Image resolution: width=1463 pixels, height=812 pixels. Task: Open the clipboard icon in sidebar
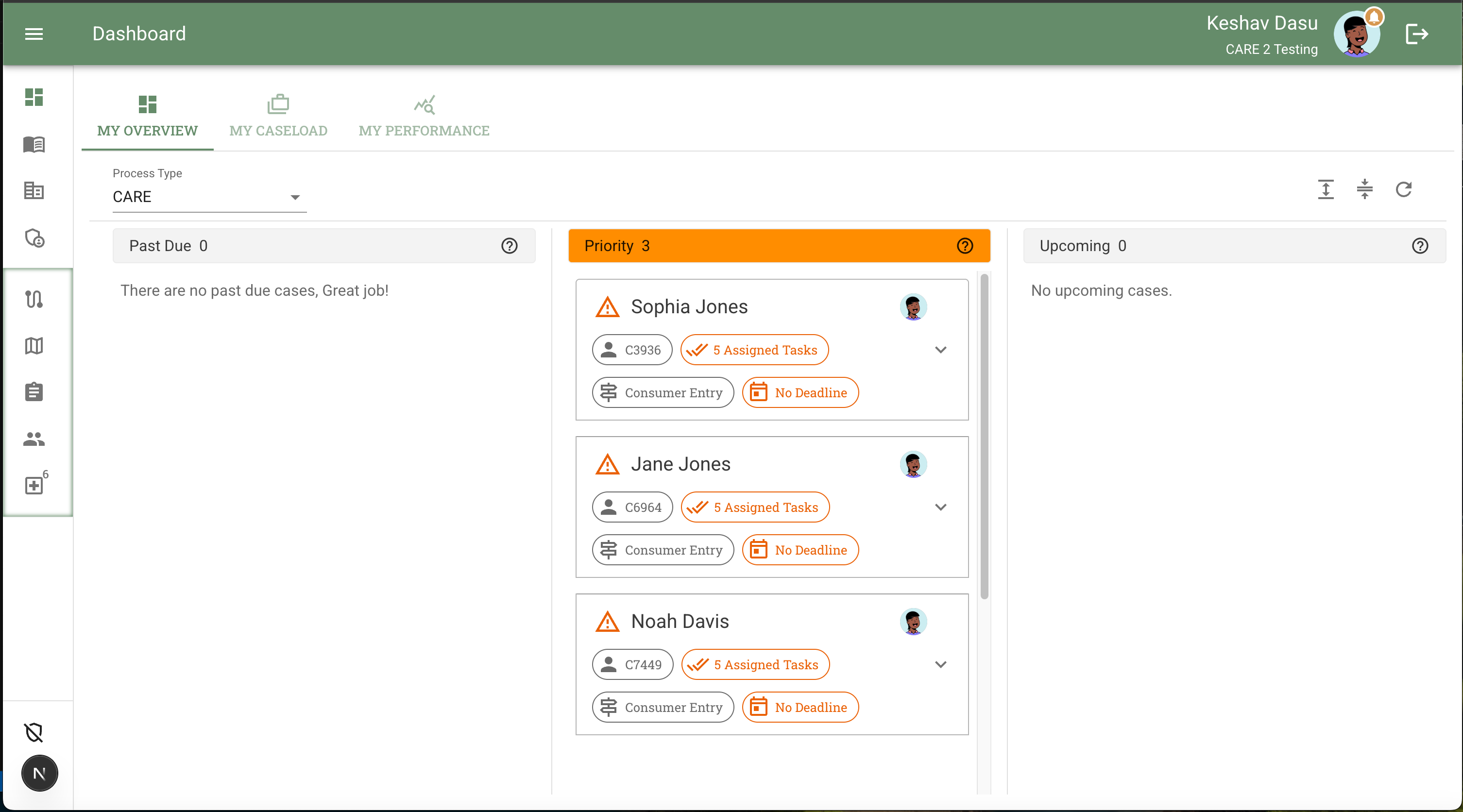[x=34, y=392]
